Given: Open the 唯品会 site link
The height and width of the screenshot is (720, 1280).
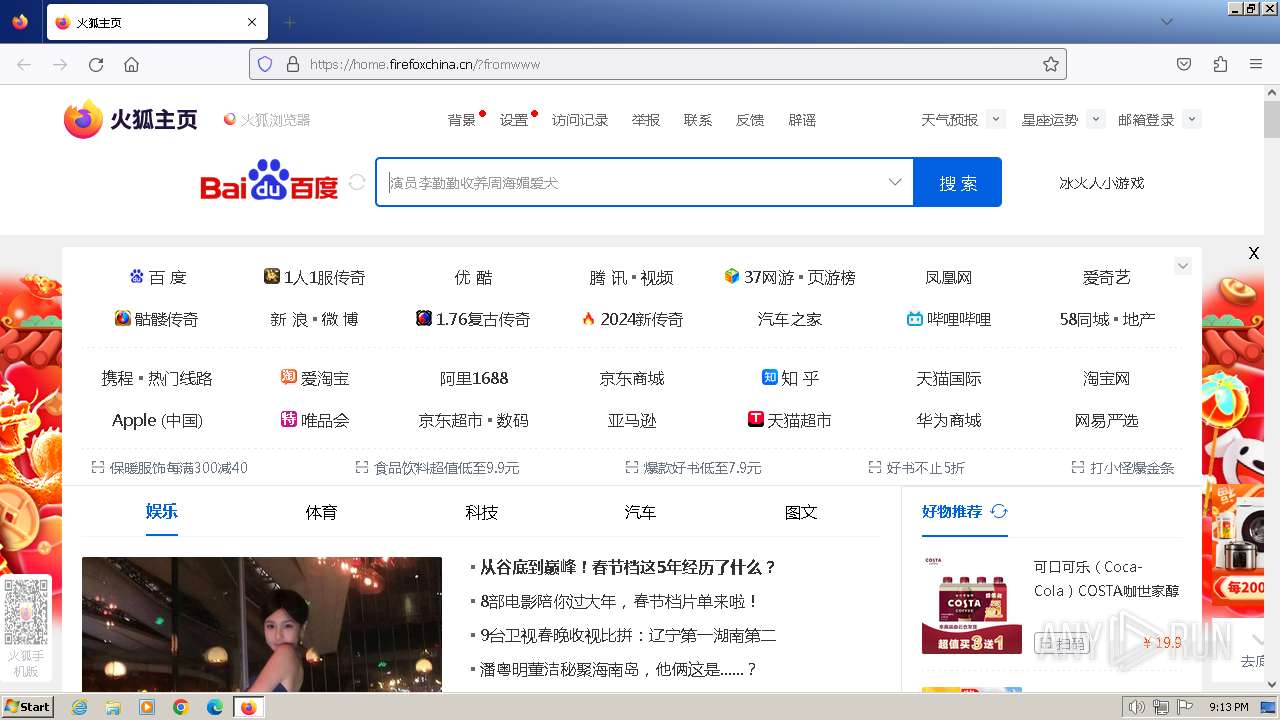Looking at the screenshot, I should [x=315, y=420].
